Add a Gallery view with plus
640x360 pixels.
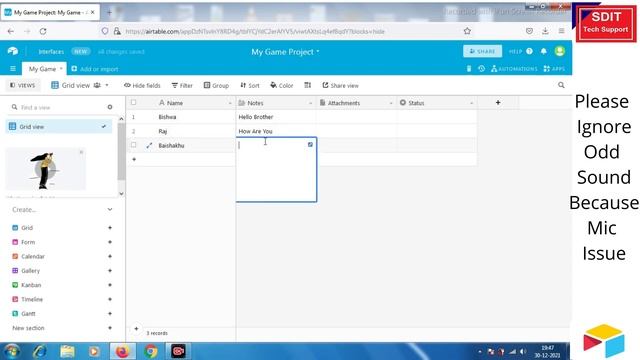pyautogui.click(x=110, y=271)
